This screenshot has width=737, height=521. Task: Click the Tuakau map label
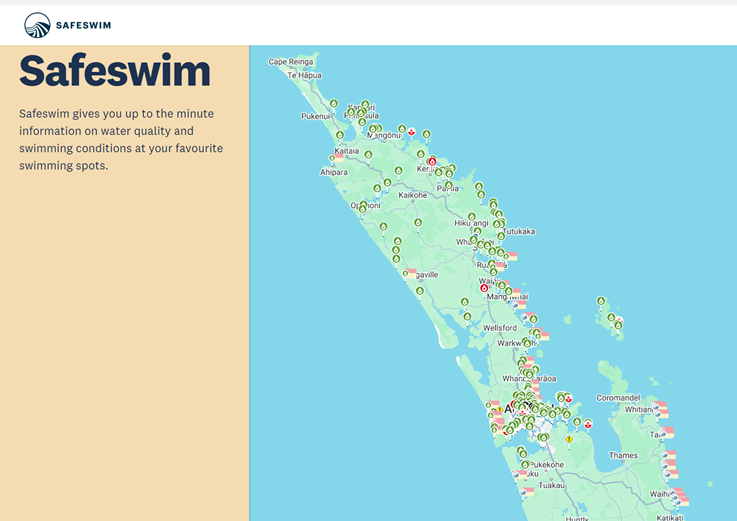[551, 485]
